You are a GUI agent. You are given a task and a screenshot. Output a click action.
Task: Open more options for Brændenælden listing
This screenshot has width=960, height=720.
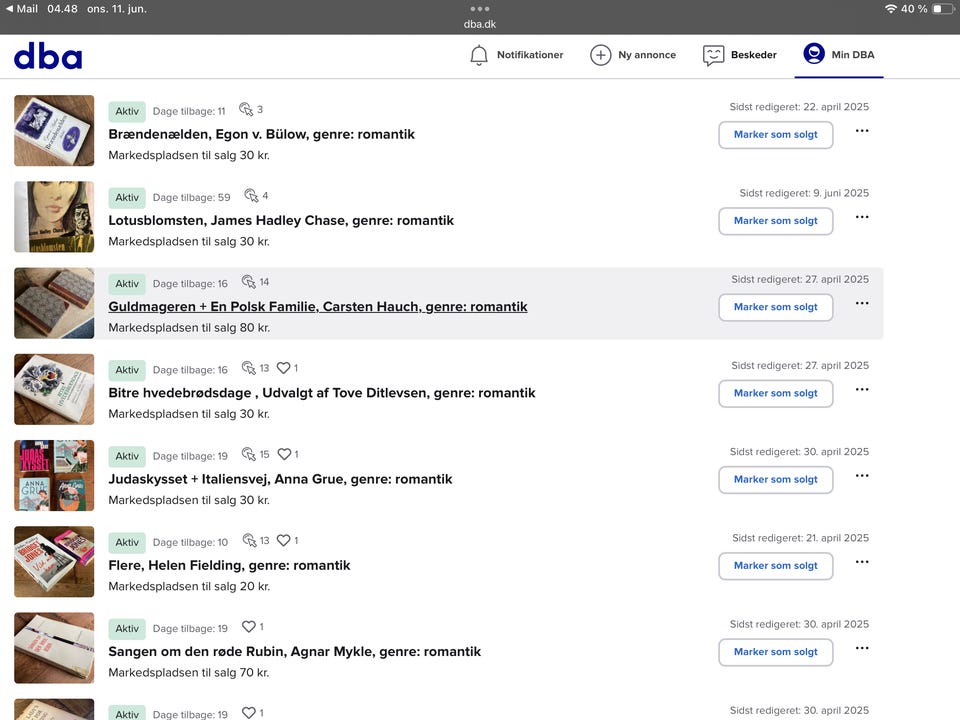862,130
